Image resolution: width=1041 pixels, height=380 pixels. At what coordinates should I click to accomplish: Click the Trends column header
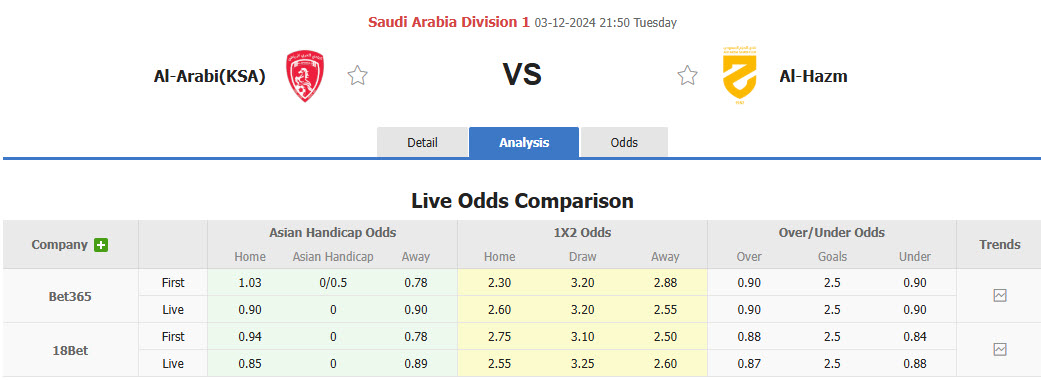[x=999, y=244]
